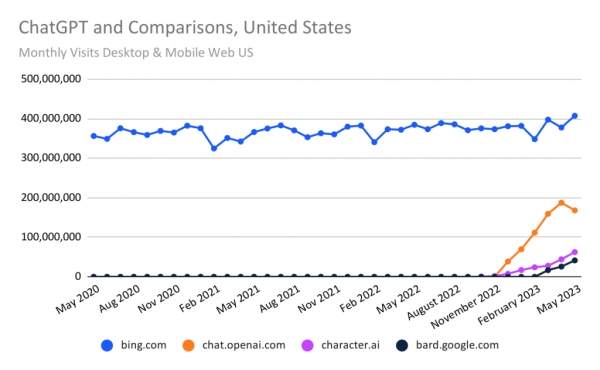Viewport: 600px width, 370px height.
Task: Click the final chat.openai.com data point
Action: (x=575, y=210)
